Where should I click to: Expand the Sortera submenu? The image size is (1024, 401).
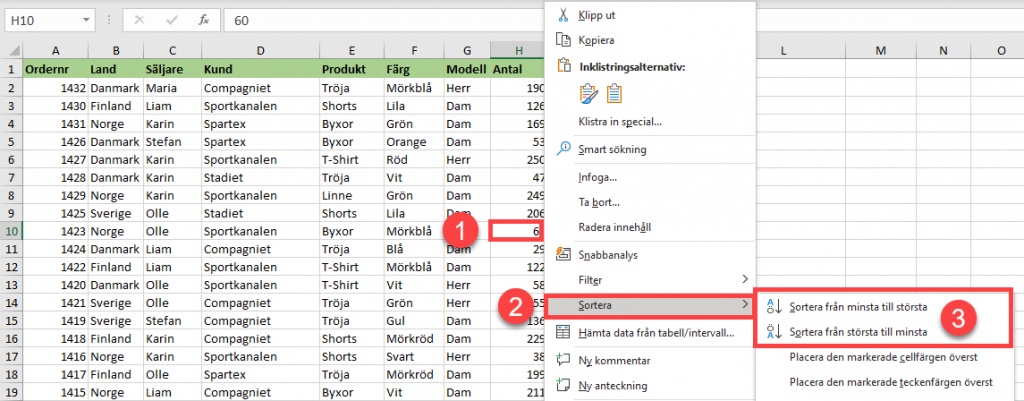650,304
